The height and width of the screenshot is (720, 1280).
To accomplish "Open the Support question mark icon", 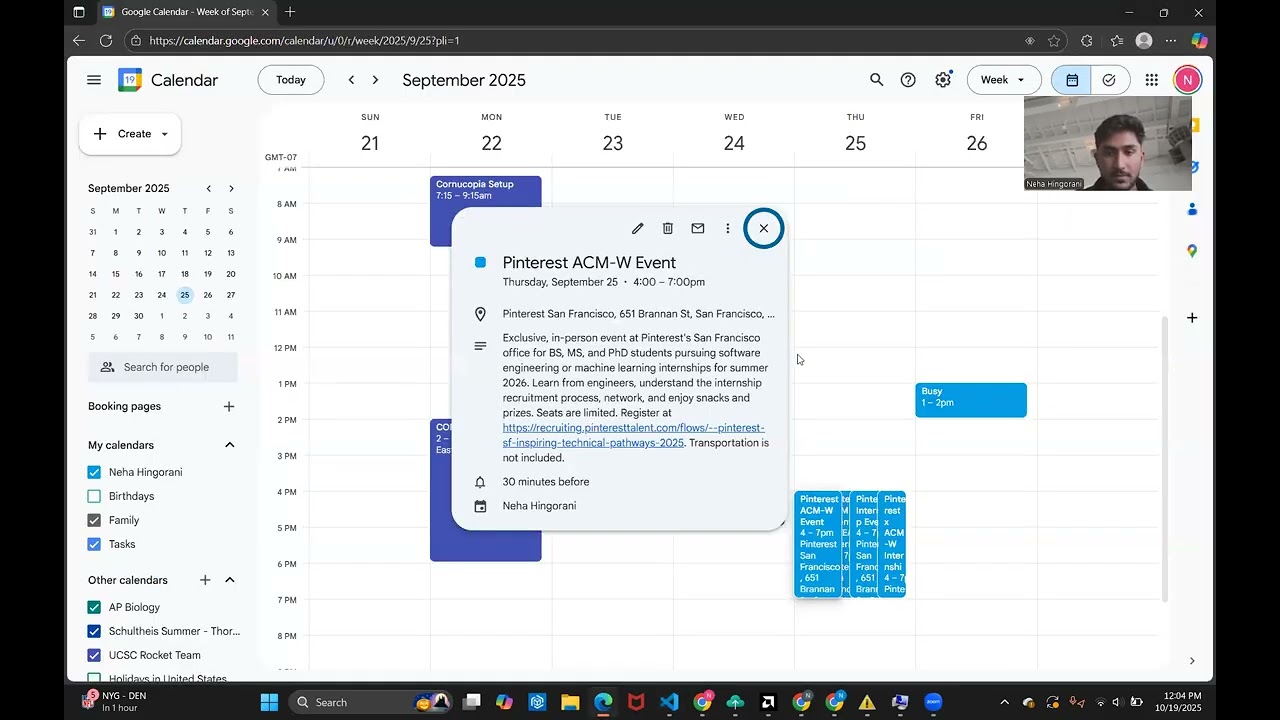I will [908, 80].
